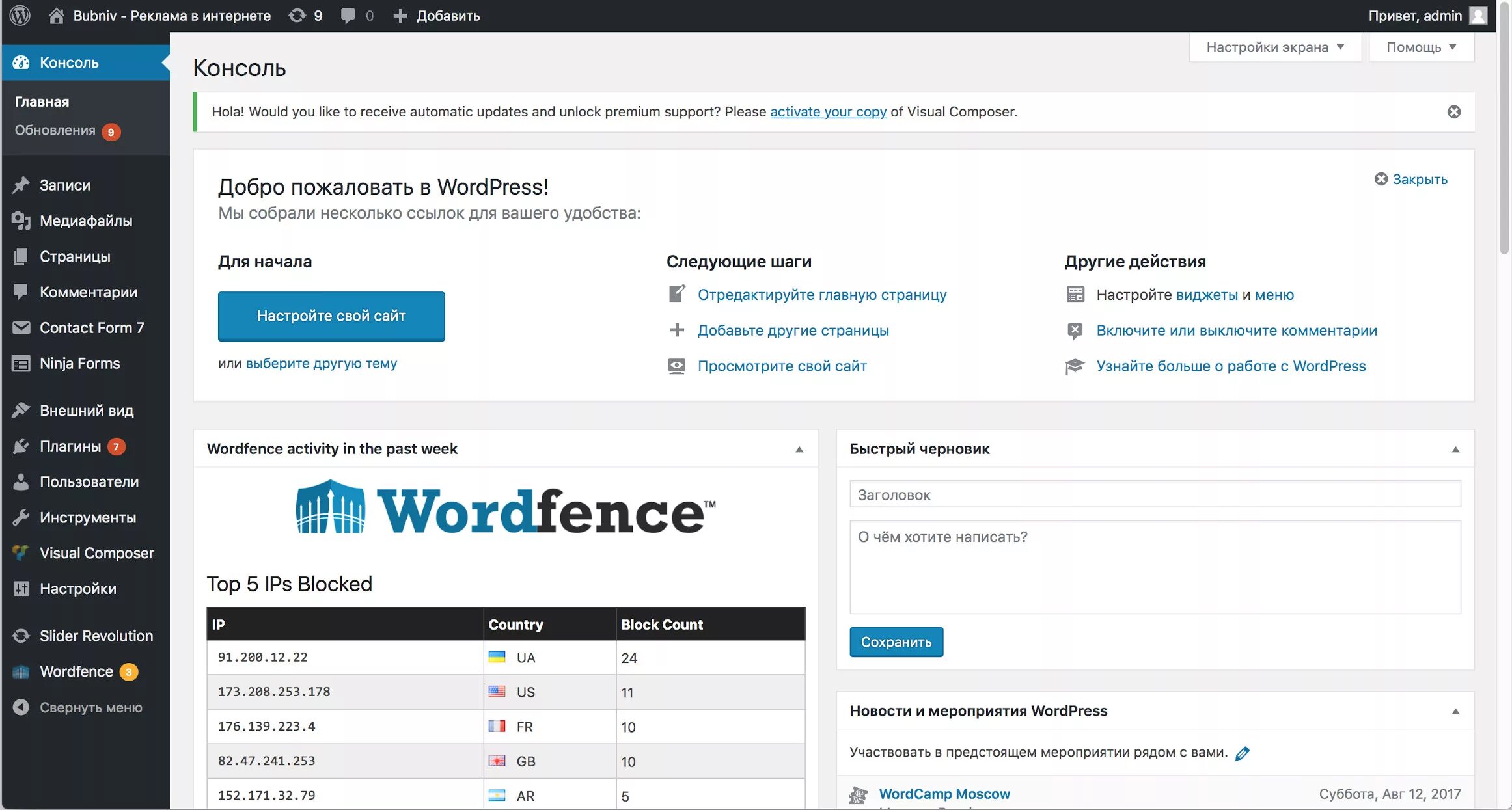This screenshot has width=1512, height=810.
Task: Open the WordCamp Moscow event link
Action: [944, 794]
